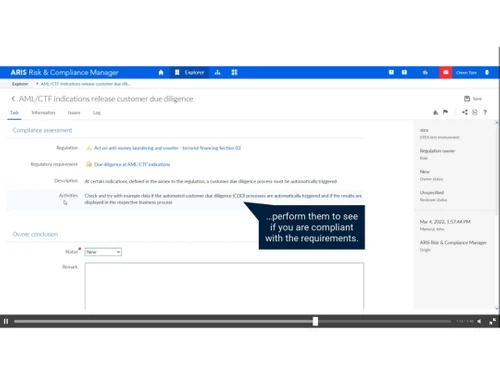
Task: Click the Mar 4, 2022 date text
Action: pos(445,222)
